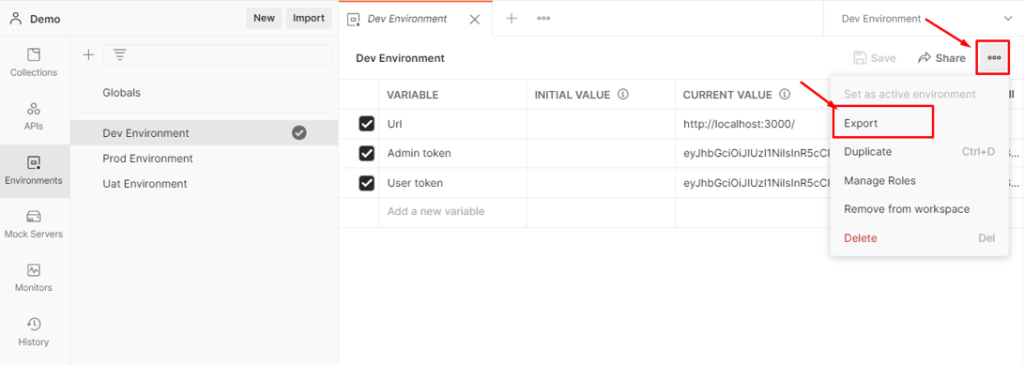
Task: Open the Monitors sidebar section
Action: pyautogui.click(x=34, y=278)
